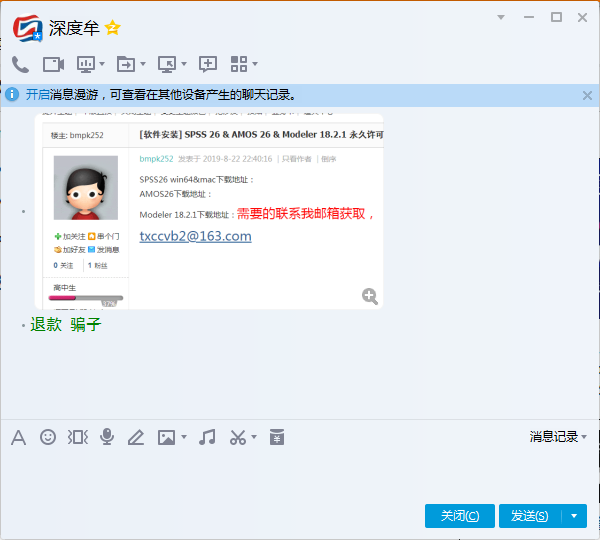Click the magnifier zoom icon on image

[x=370, y=296]
